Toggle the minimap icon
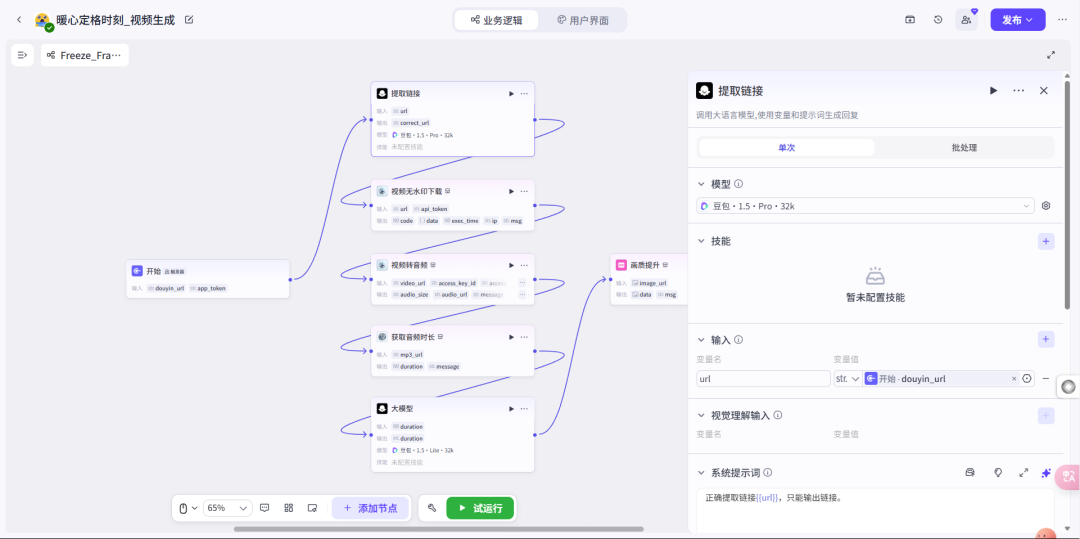Screen dimensions: 1080x539 (x=312, y=508)
